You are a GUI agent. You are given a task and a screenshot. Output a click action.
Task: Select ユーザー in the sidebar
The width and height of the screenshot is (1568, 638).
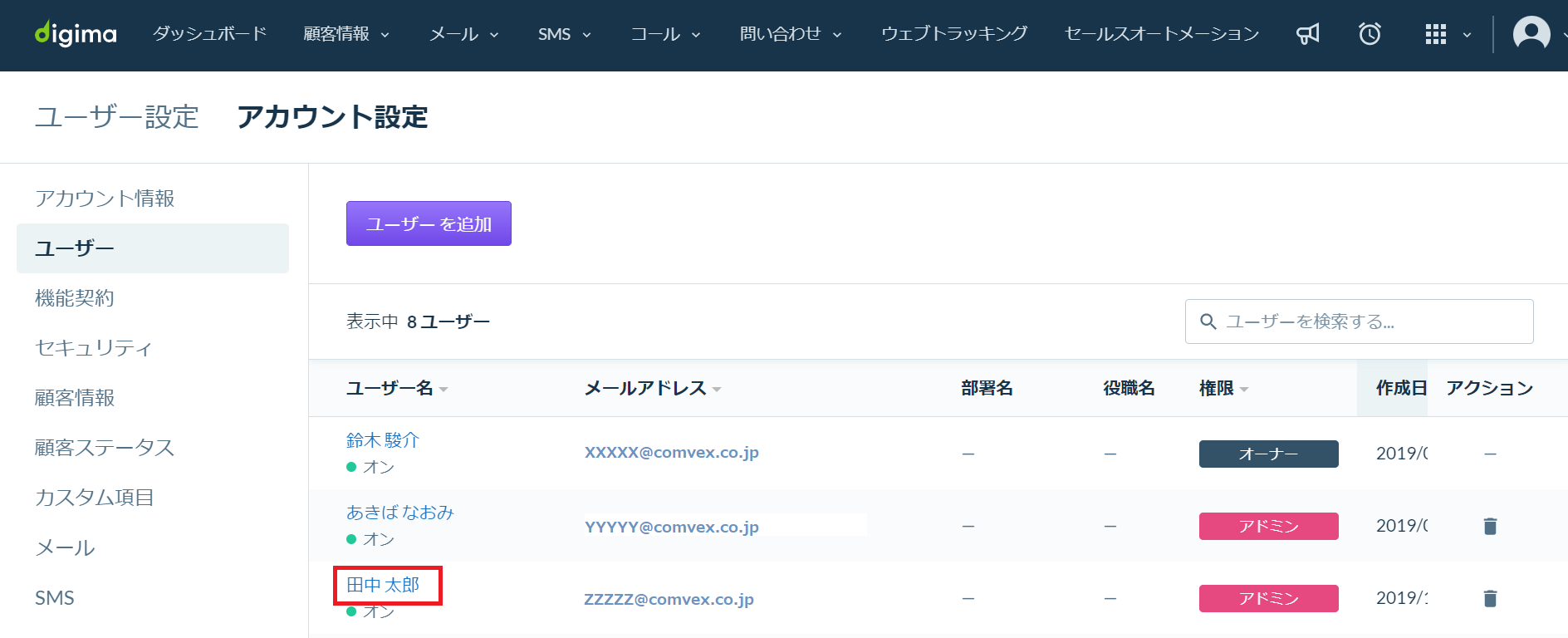[153, 248]
